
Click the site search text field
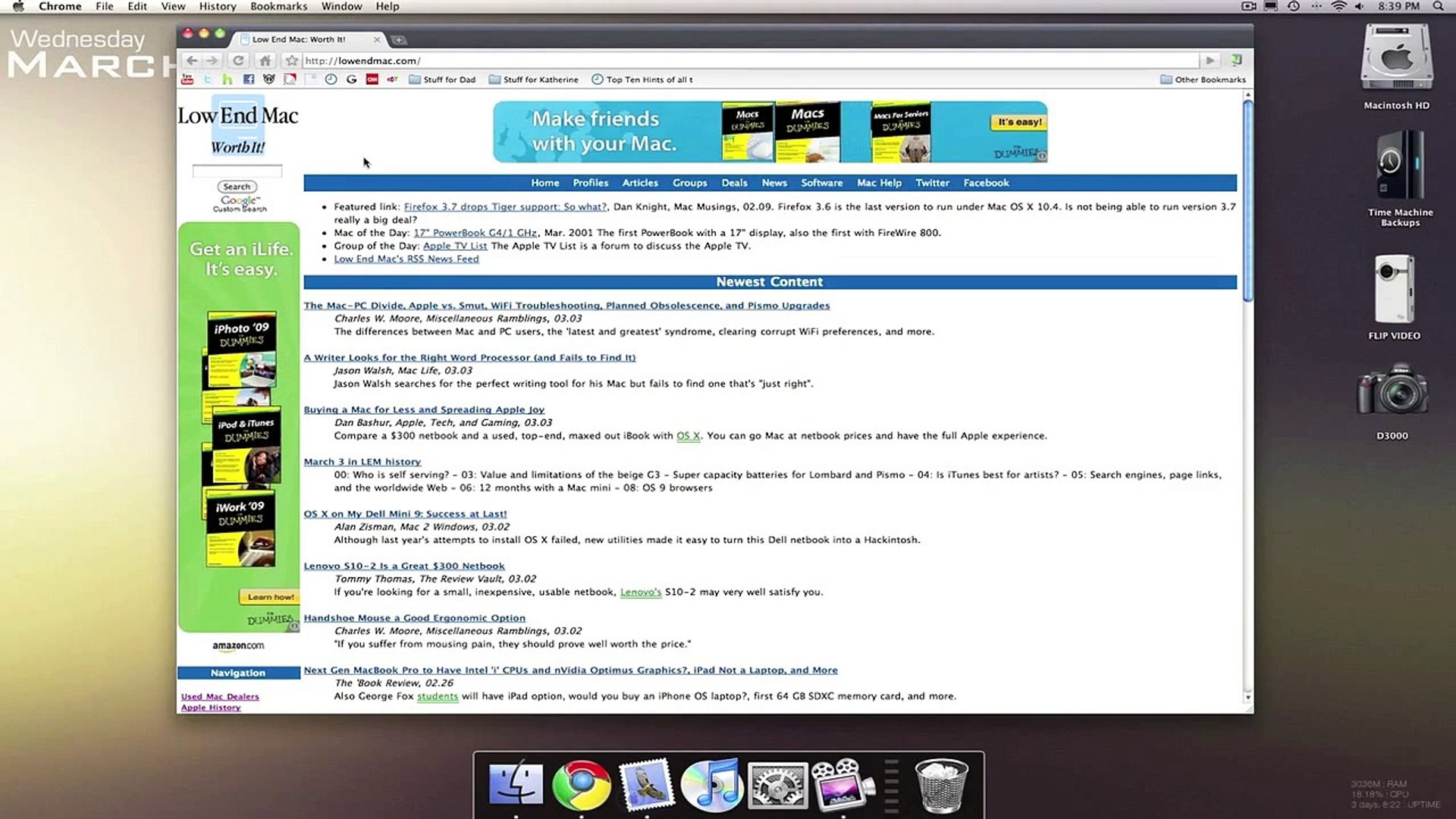click(x=237, y=171)
